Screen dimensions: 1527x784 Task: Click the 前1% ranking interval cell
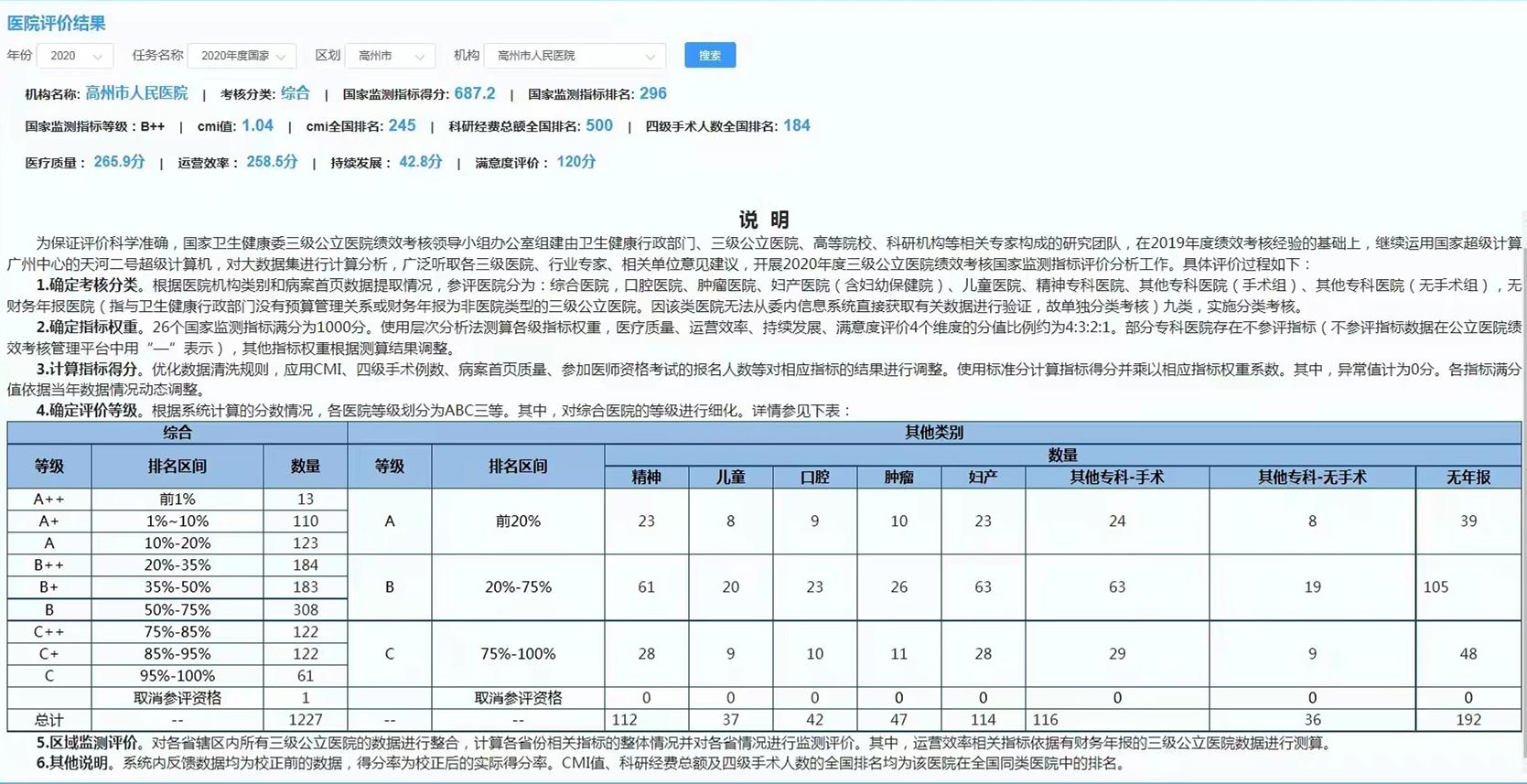point(177,499)
